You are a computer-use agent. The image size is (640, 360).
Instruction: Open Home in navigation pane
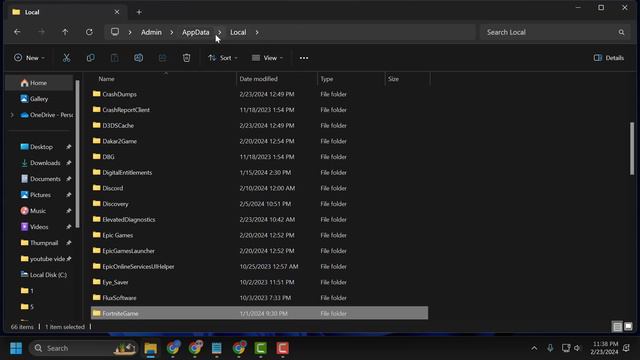pos(40,83)
